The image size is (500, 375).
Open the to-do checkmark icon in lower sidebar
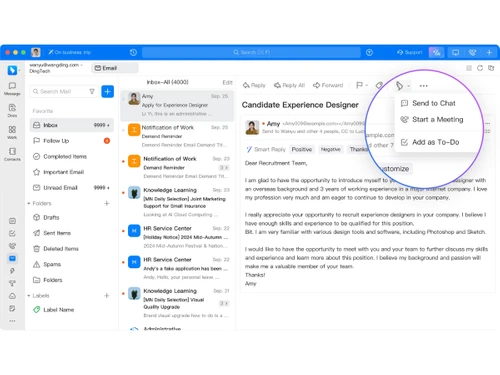[x=12, y=233]
